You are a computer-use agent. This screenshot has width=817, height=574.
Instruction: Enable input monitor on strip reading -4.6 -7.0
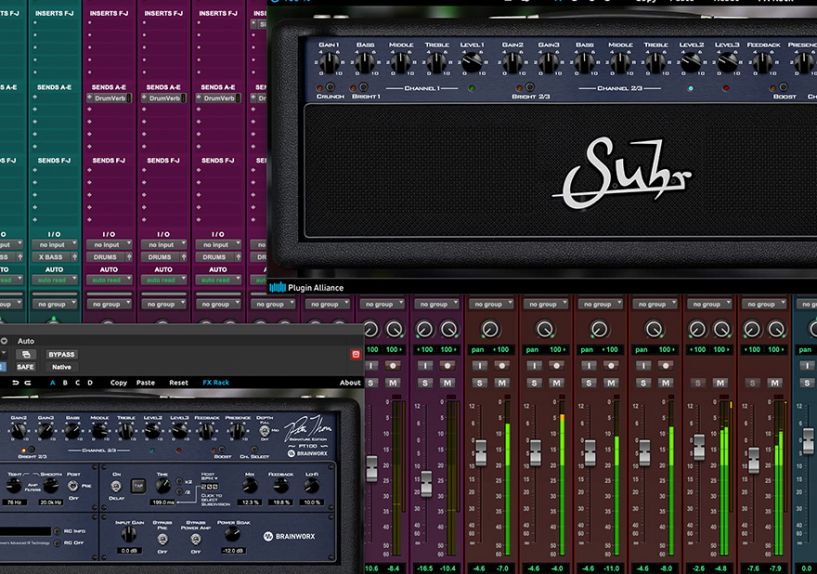479,366
